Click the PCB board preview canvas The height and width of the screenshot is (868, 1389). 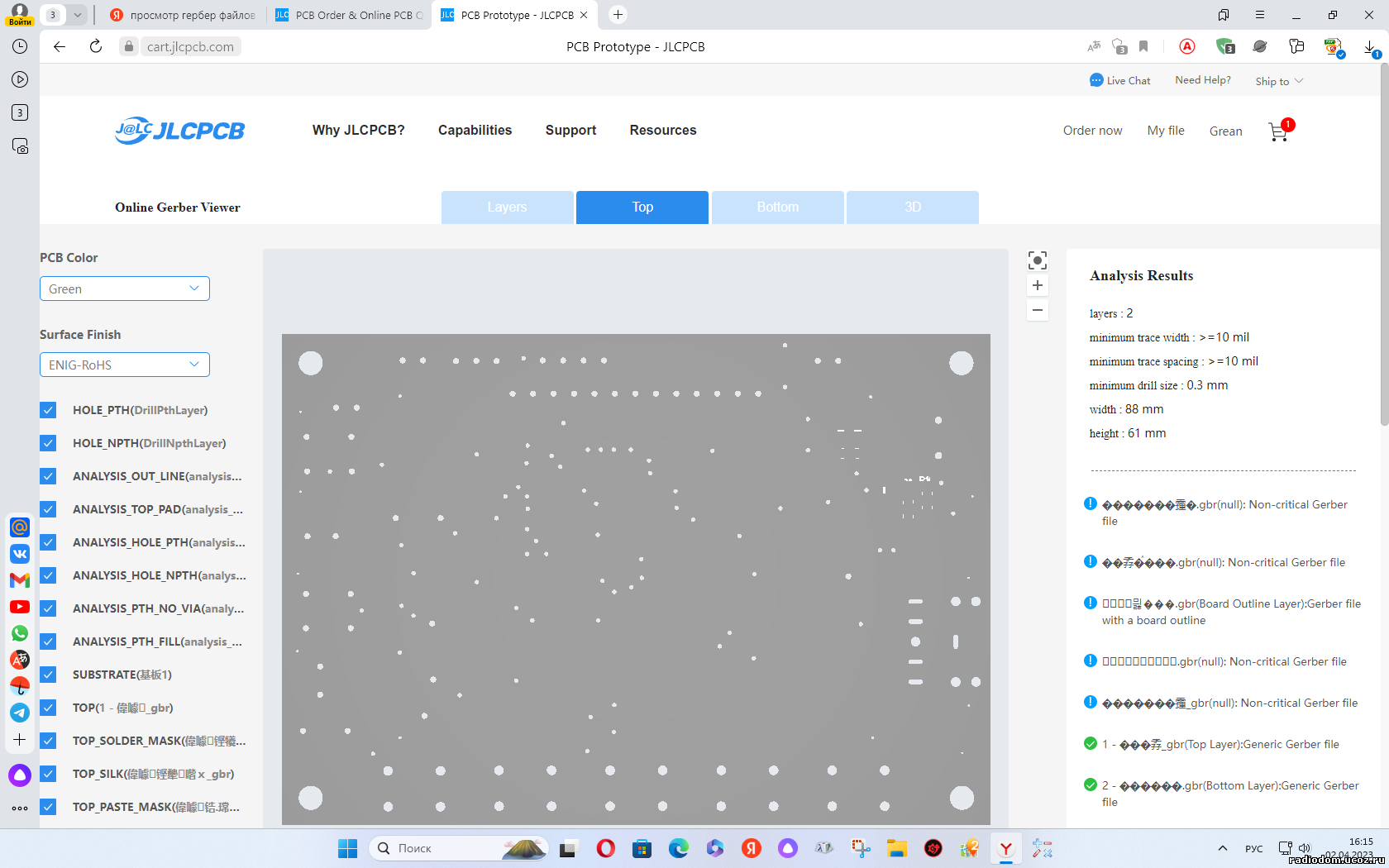point(636,579)
